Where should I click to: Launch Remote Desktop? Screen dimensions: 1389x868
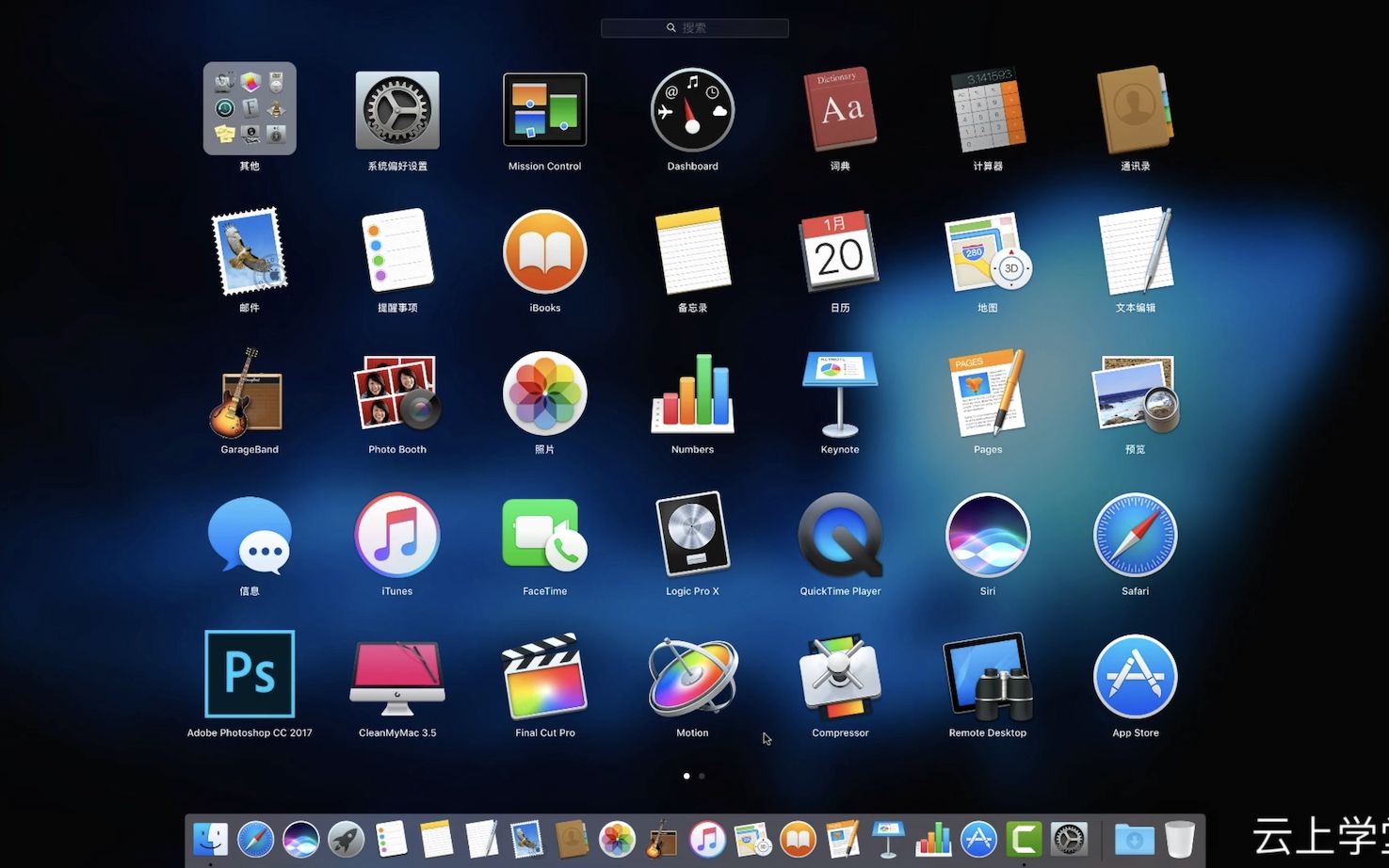tap(988, 676)
